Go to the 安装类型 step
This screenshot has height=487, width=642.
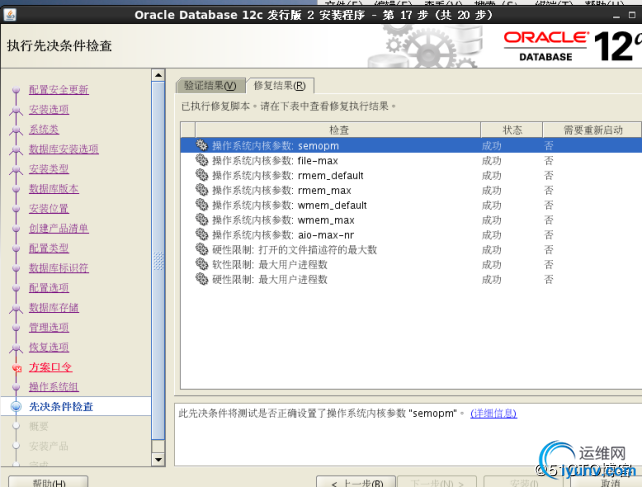point(49,169)
